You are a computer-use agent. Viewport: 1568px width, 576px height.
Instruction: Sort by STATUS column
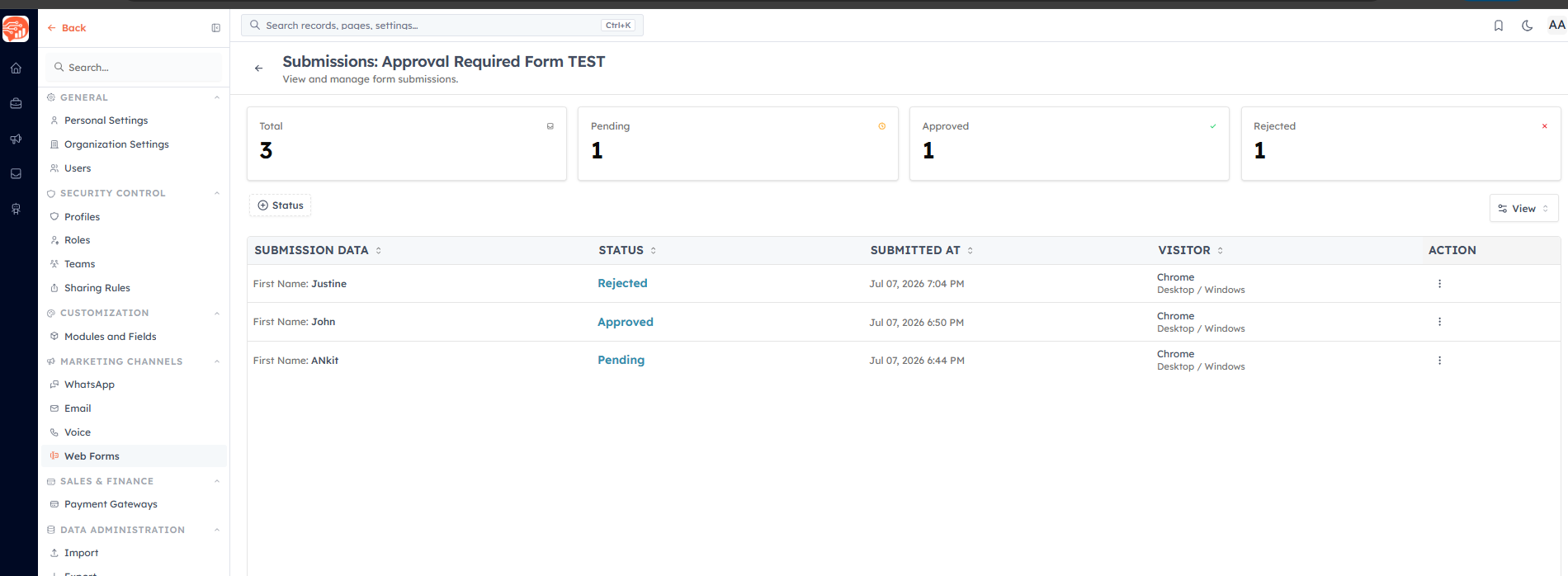[627, 250]
